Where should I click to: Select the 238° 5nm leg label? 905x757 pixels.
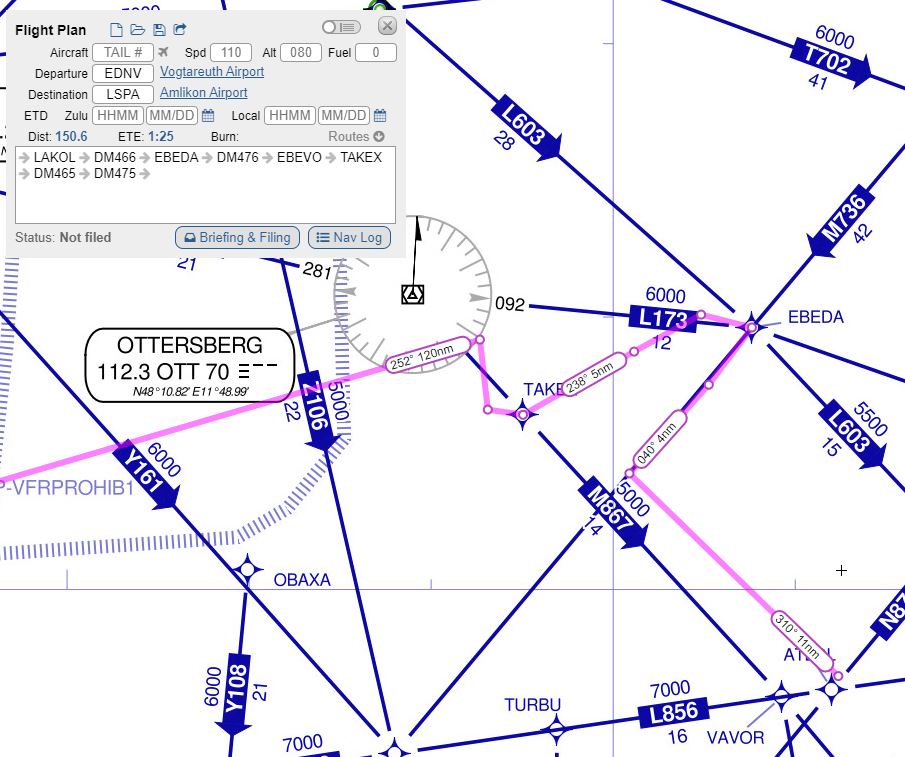click(x=594, y=375)
